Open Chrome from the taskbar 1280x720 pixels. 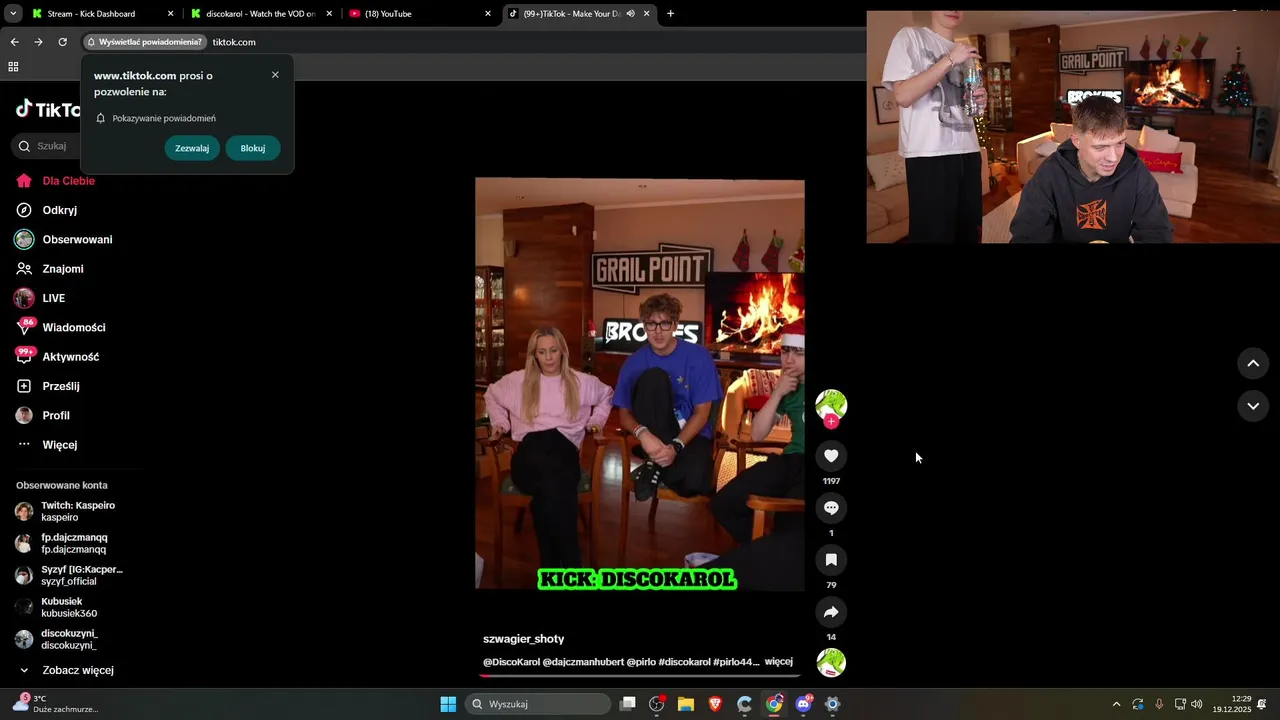coord(774,704)
